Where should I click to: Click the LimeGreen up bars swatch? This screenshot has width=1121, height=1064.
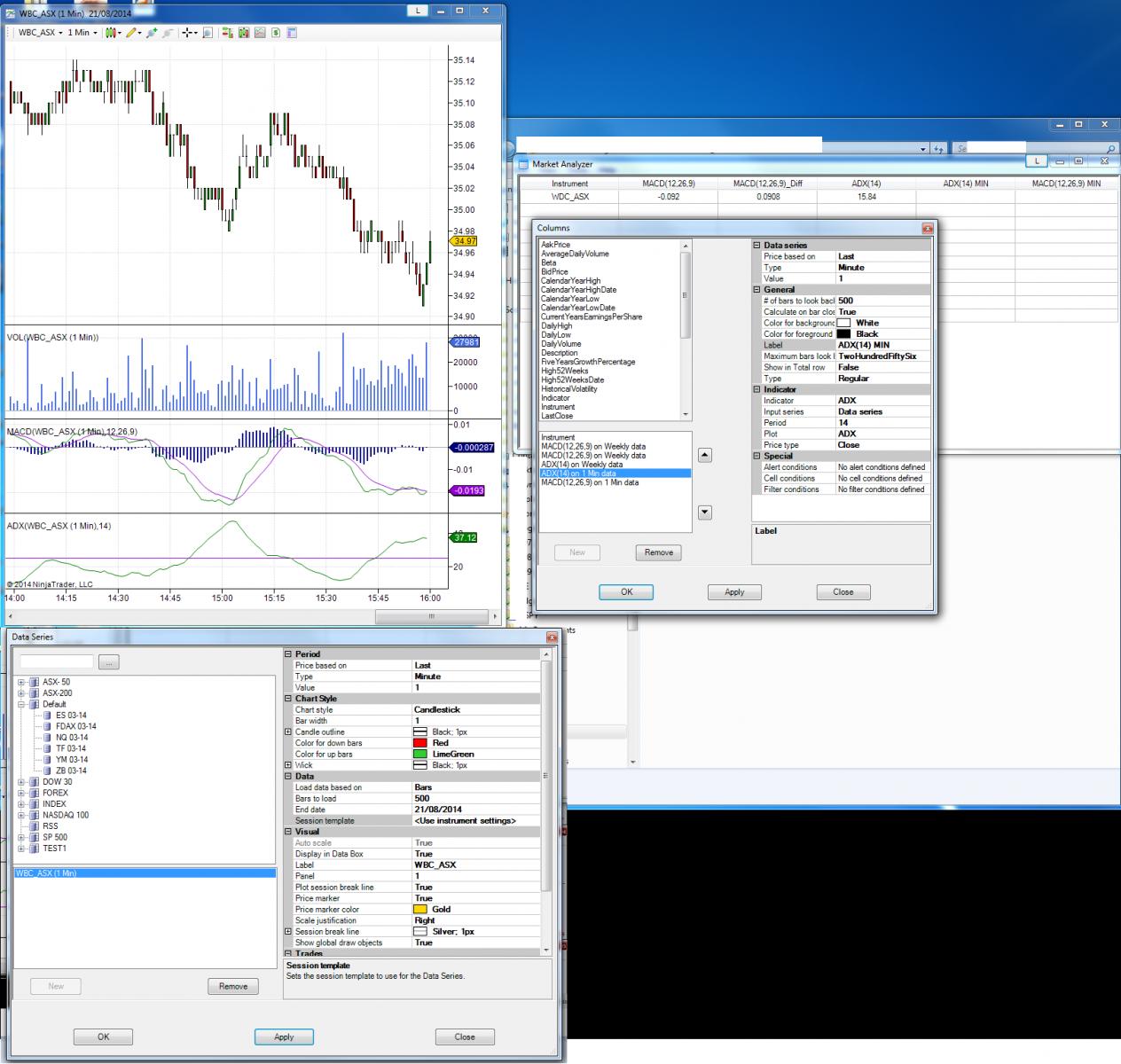pyautogui.click(x=420, y=755)
